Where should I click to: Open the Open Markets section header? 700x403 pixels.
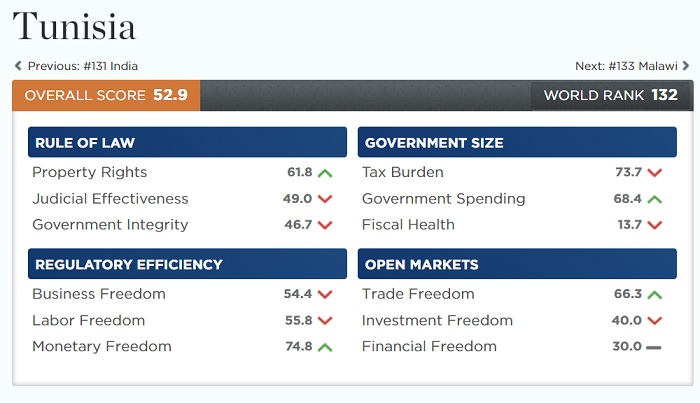pos(517,265)
